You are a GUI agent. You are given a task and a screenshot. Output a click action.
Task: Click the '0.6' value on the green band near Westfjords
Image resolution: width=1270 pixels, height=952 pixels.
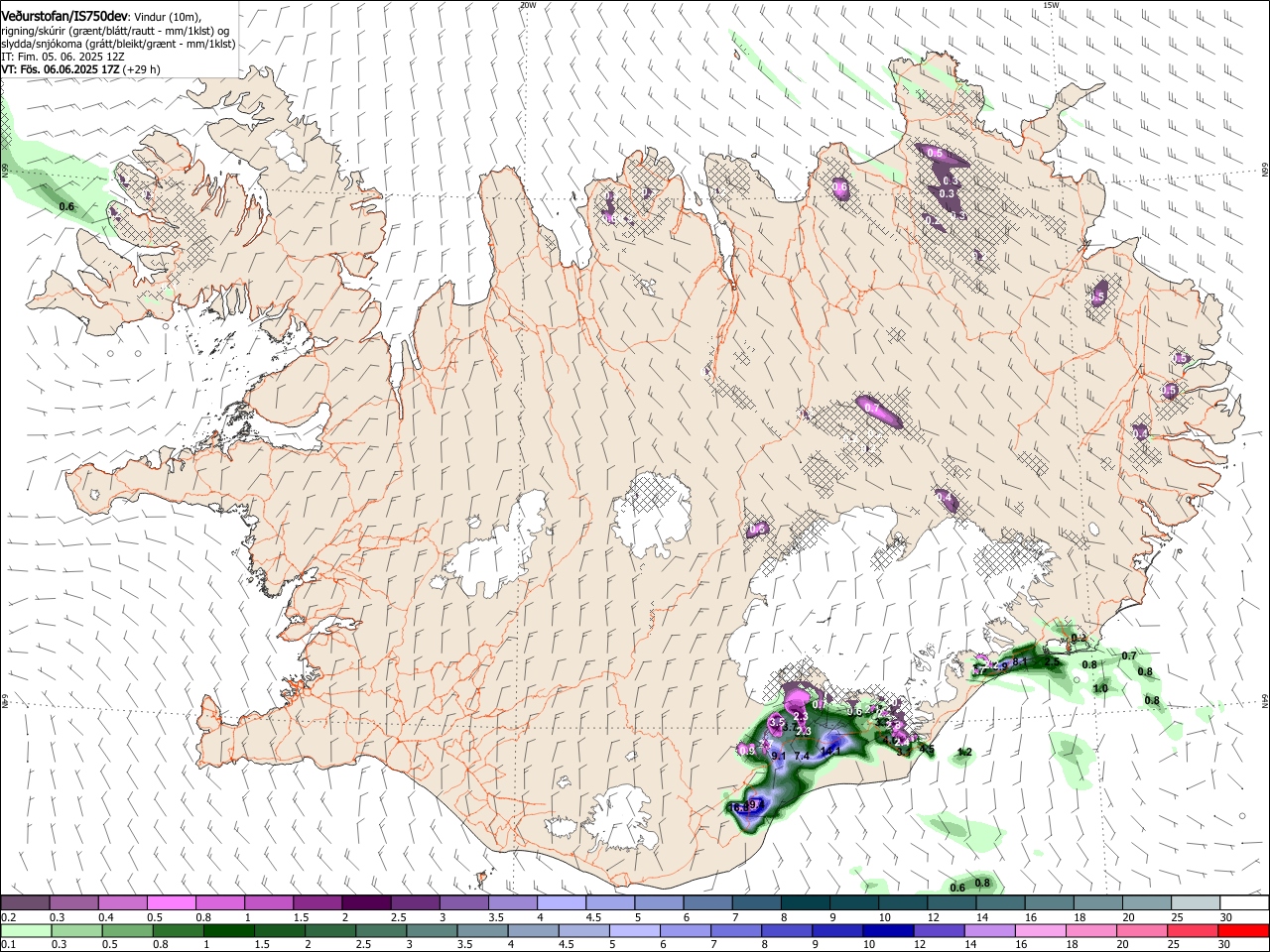pos(67,206)
